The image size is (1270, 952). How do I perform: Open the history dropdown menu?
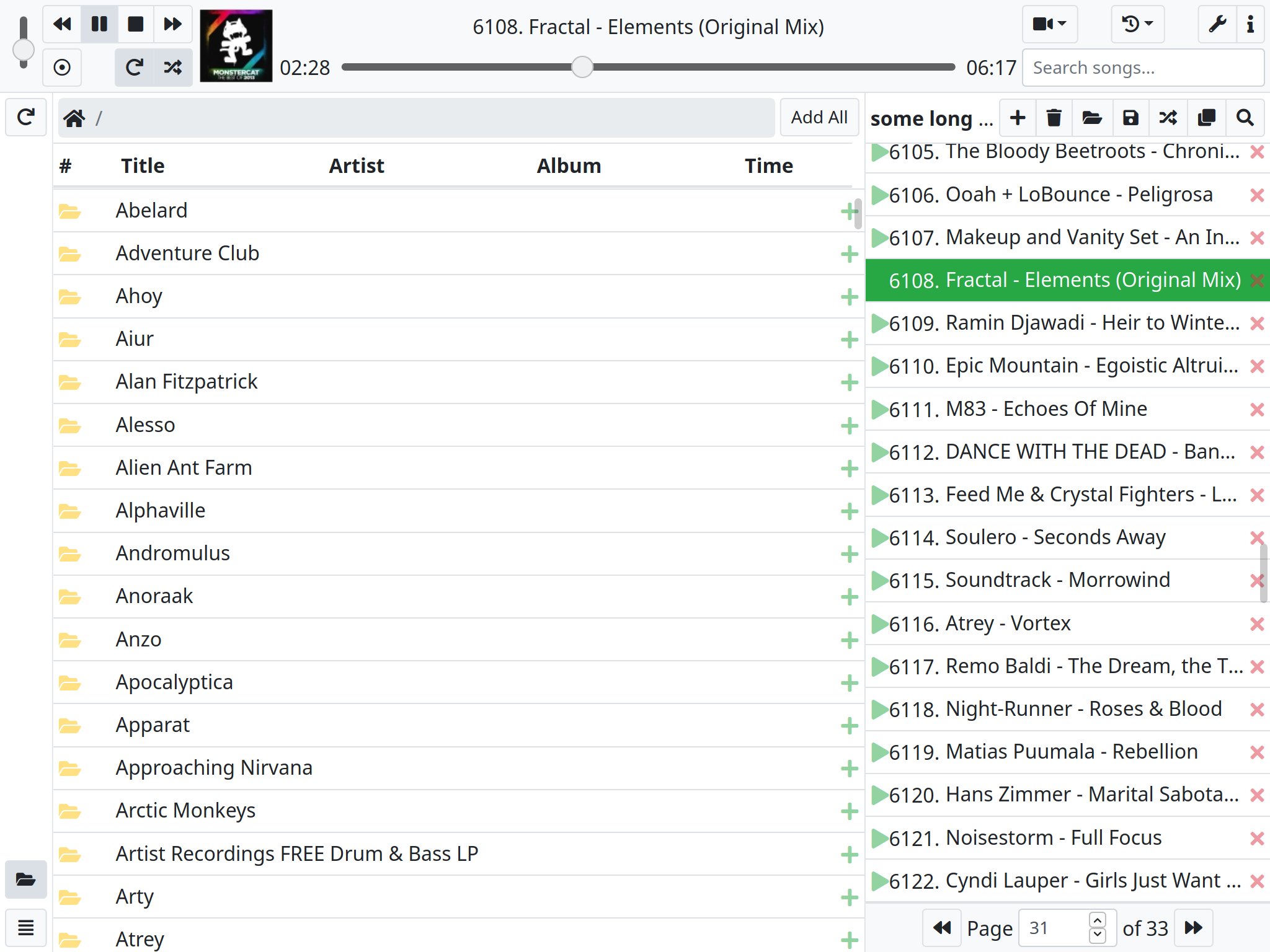(1137, 24)
